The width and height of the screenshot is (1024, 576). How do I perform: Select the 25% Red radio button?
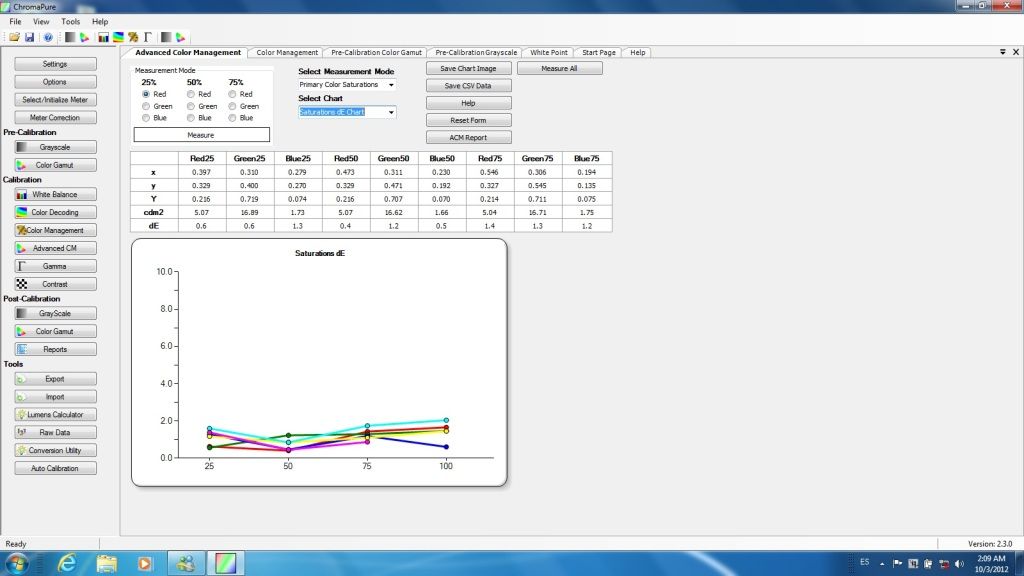point(146,94)
